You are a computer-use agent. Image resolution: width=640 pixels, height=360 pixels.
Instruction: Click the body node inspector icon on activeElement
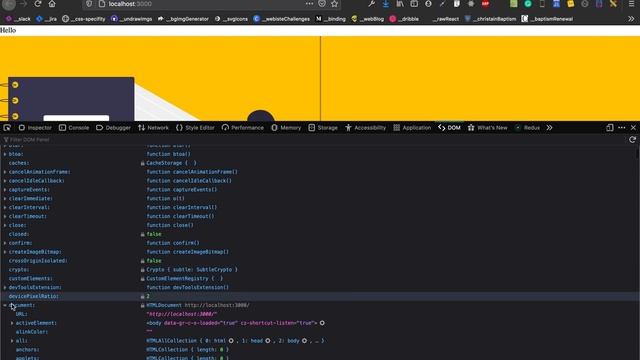[x=322, y=323]
